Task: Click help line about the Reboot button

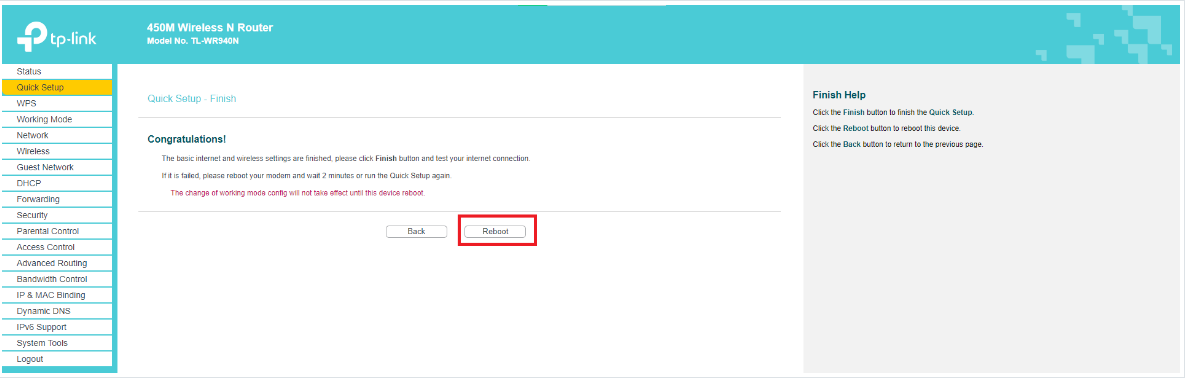Action: click(x=886, y=128)
